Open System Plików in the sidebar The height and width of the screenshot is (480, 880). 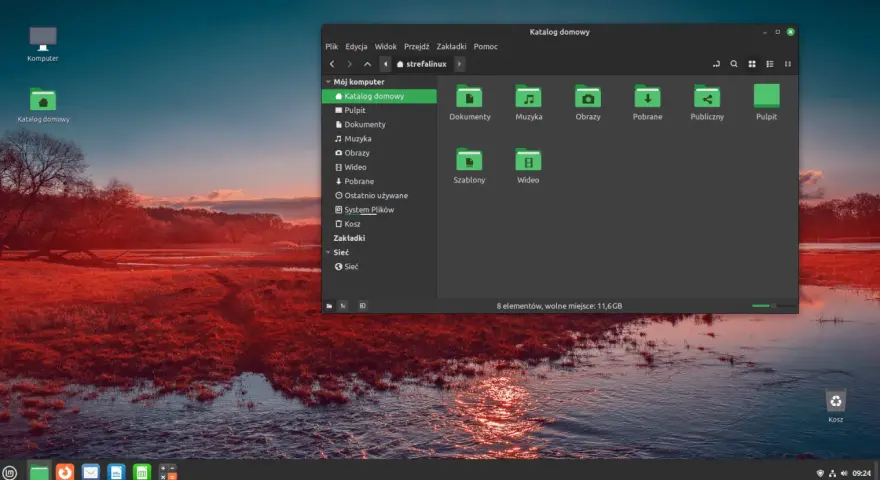379,210
